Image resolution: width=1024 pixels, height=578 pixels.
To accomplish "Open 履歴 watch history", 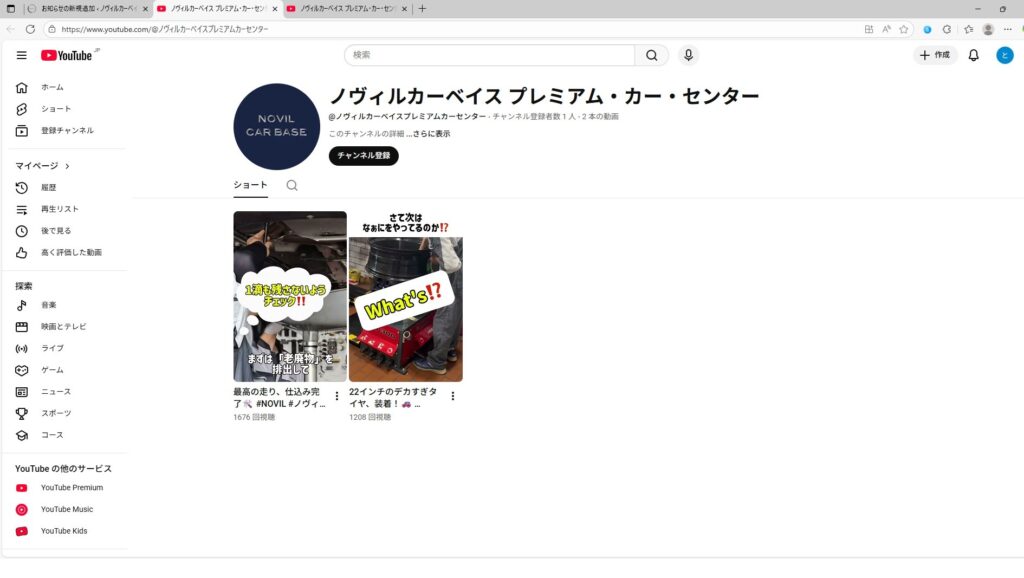I will [x=48, y=187].
